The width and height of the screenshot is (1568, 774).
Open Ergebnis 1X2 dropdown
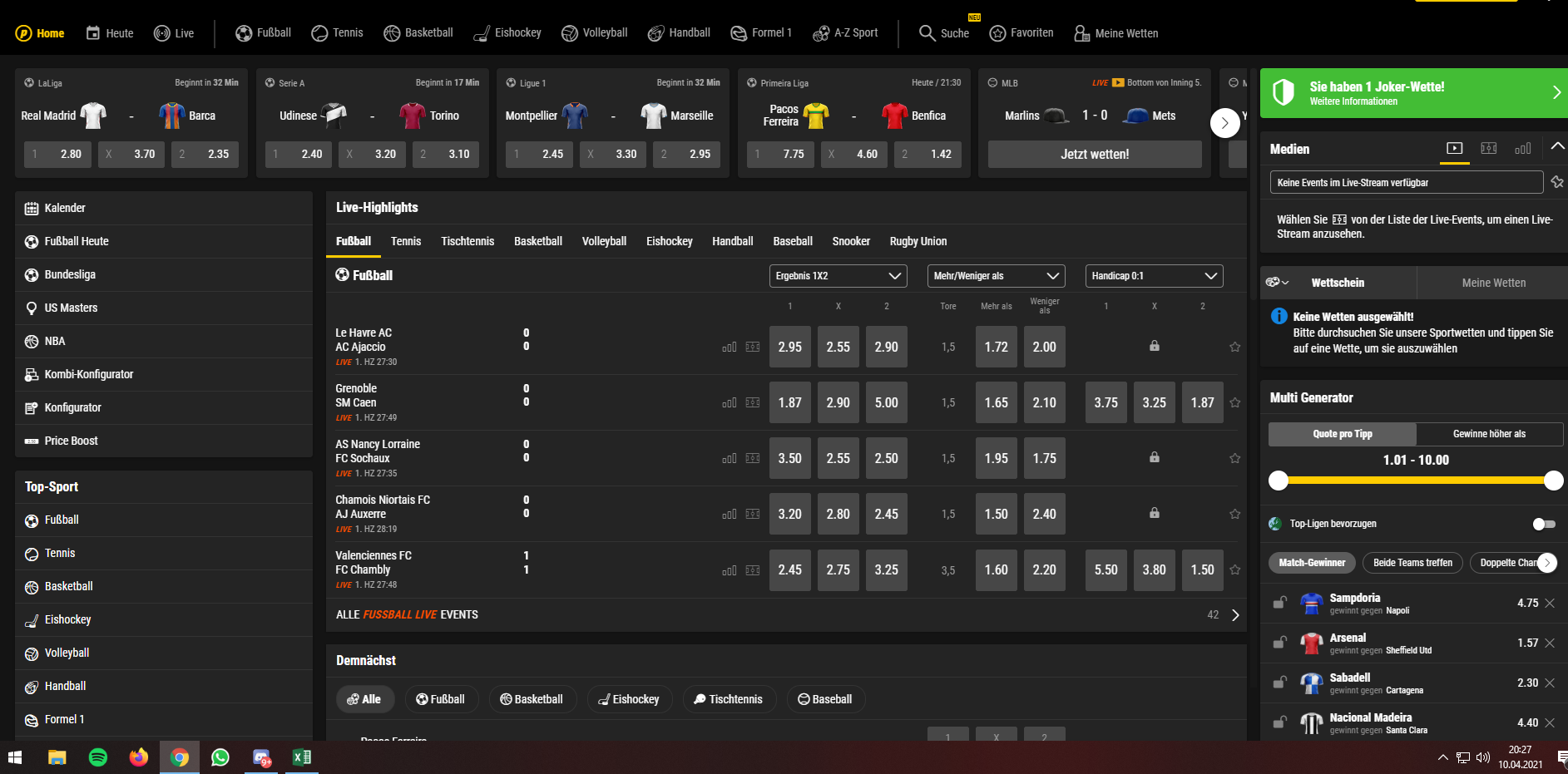838,276
